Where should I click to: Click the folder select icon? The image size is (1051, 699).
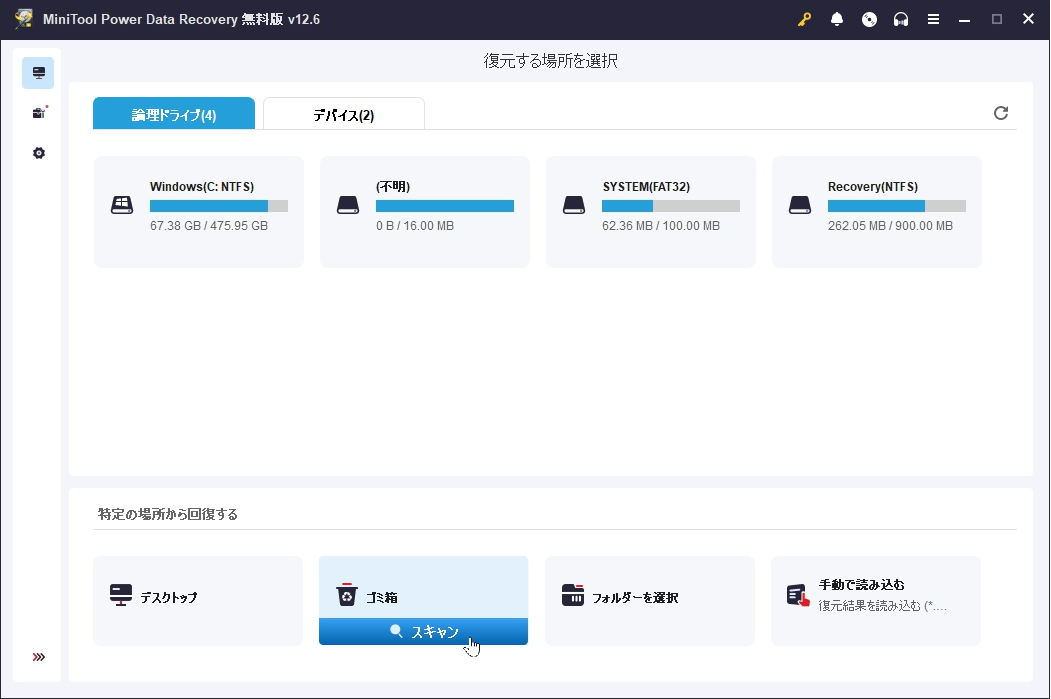click(572, 594)
